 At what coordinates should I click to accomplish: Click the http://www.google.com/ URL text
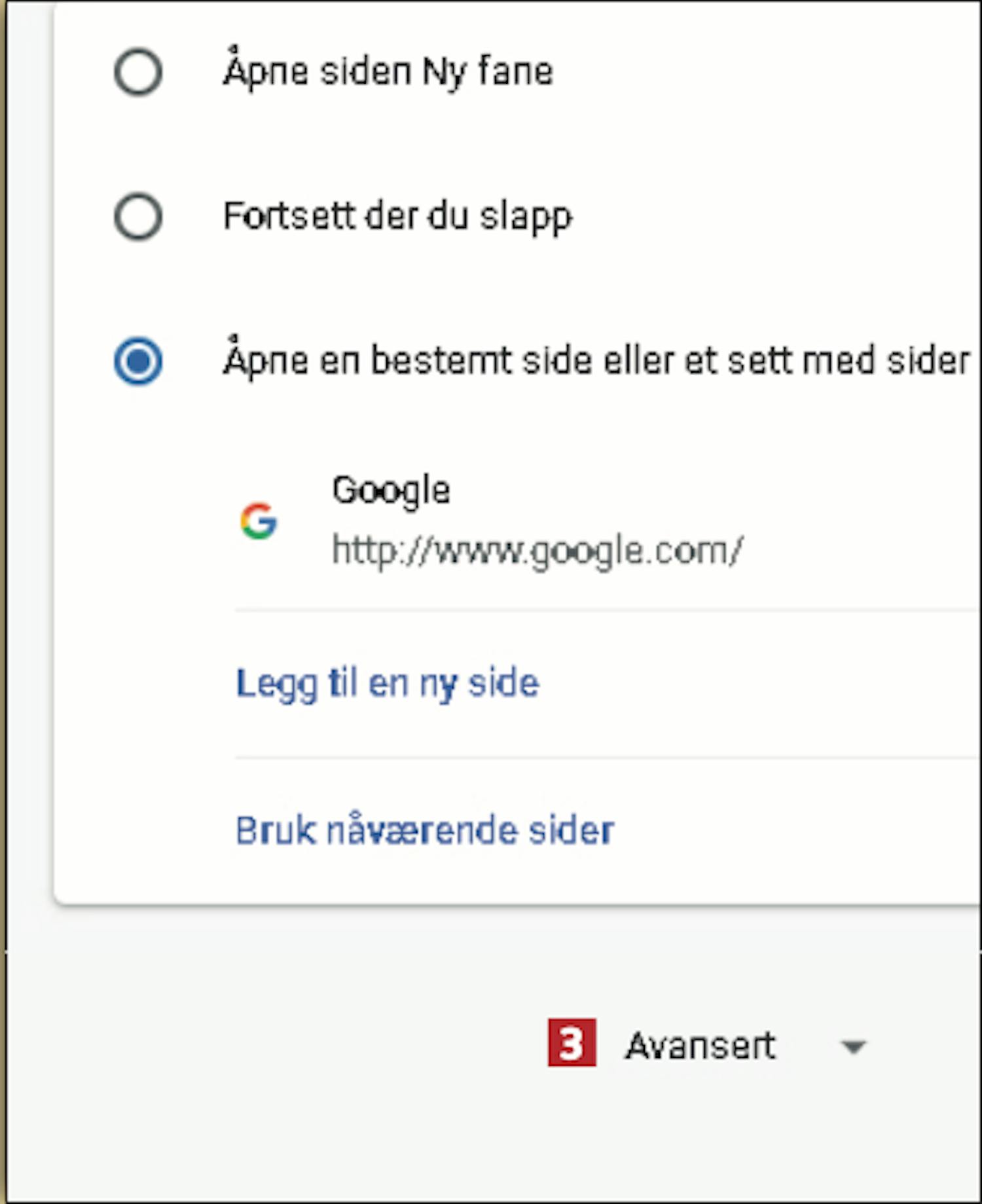click(537, 551)
